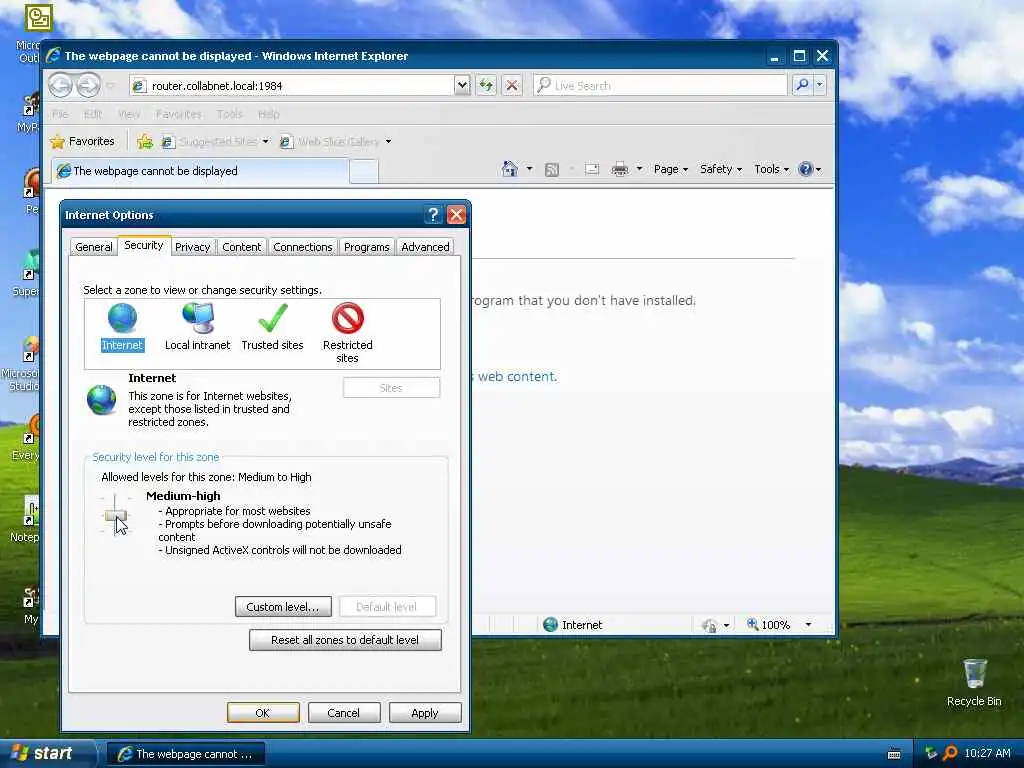This screenshot has height=768, width=1024.
Task: Click the zoom magnifier in status bar
Action: pyautogui.click(x=752, y=624)
